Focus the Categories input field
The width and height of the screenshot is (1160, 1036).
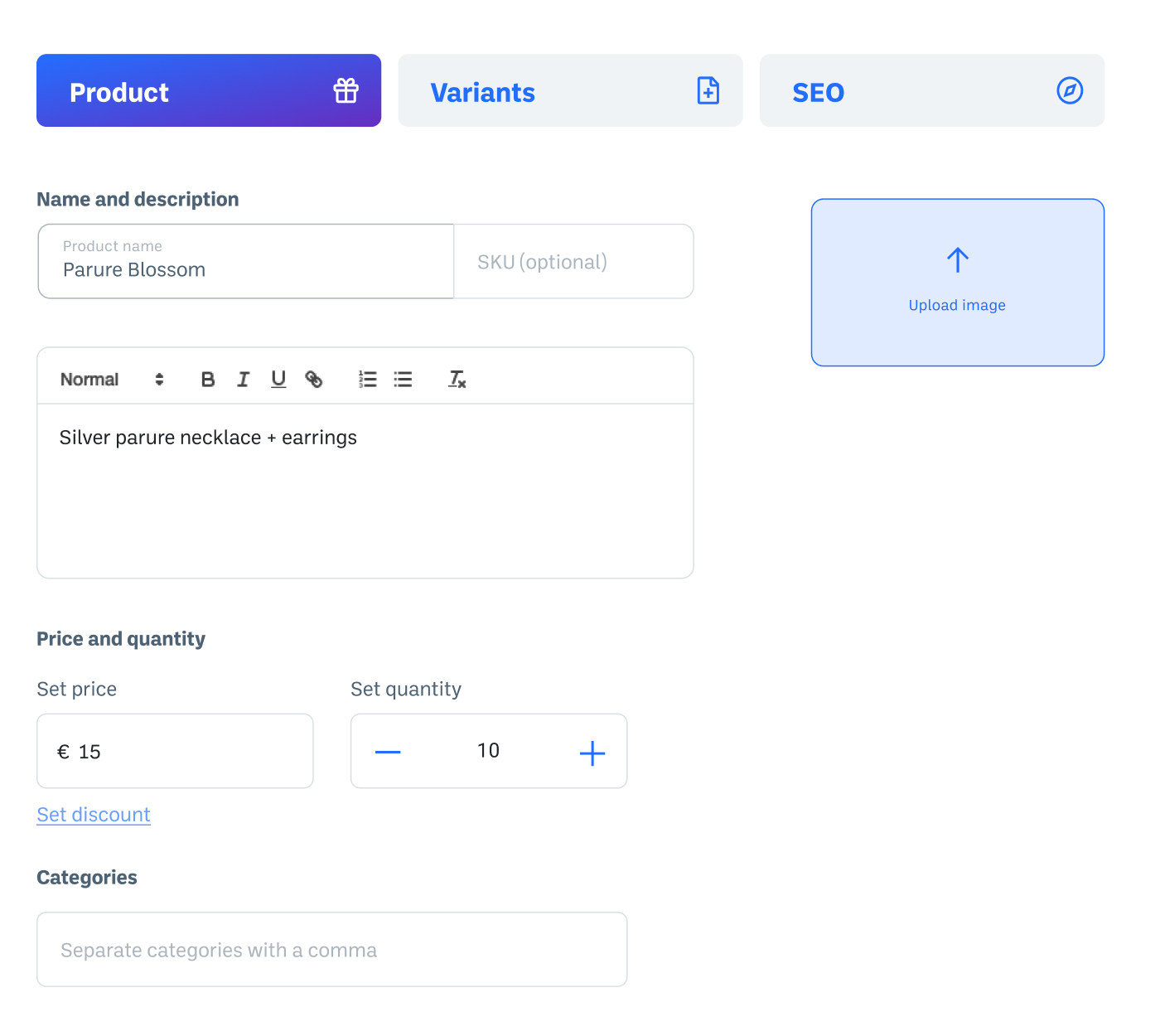(x=331, y=950)
